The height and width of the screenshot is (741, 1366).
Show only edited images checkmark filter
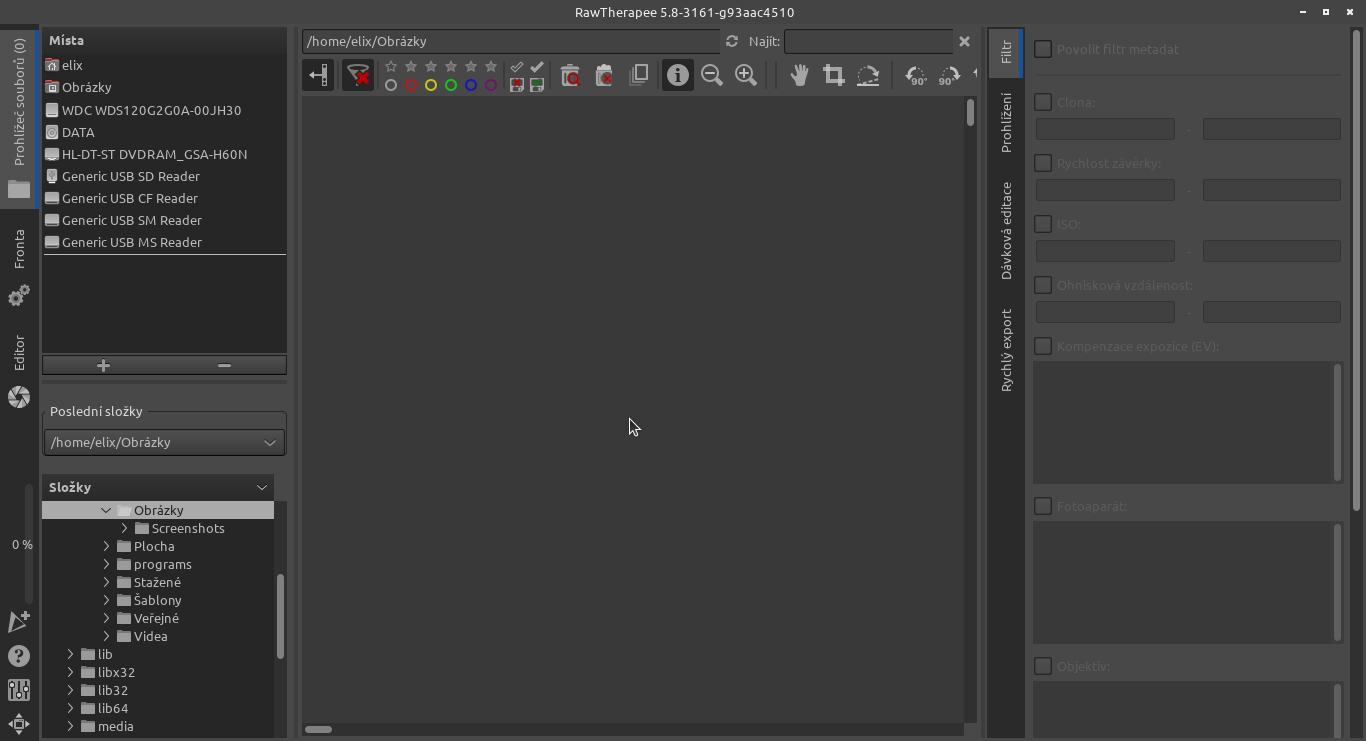click(x=537, y=67)
